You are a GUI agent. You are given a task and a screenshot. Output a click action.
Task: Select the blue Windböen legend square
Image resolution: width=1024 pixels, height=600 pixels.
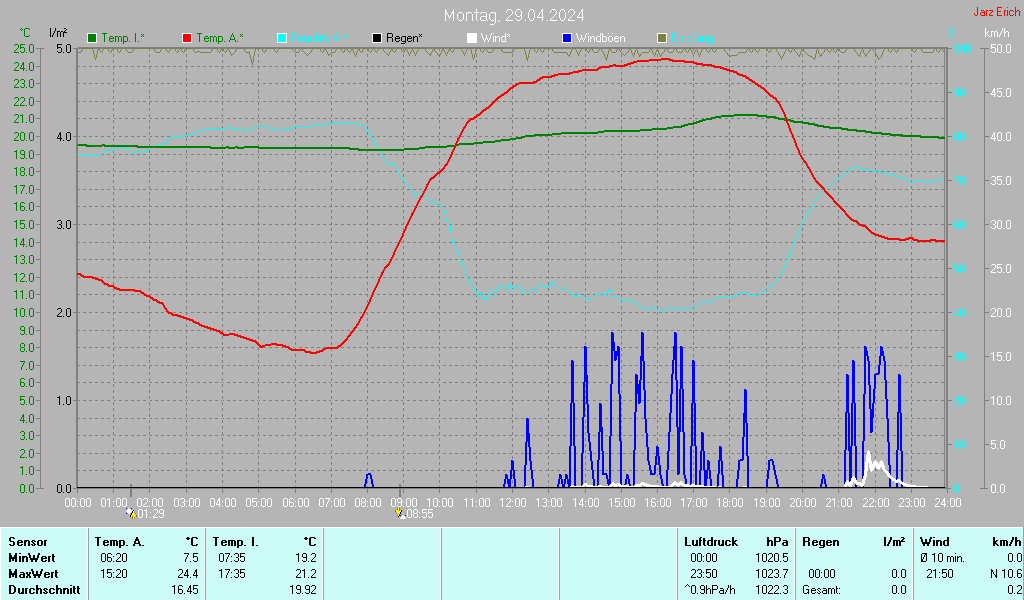[567, 38]
